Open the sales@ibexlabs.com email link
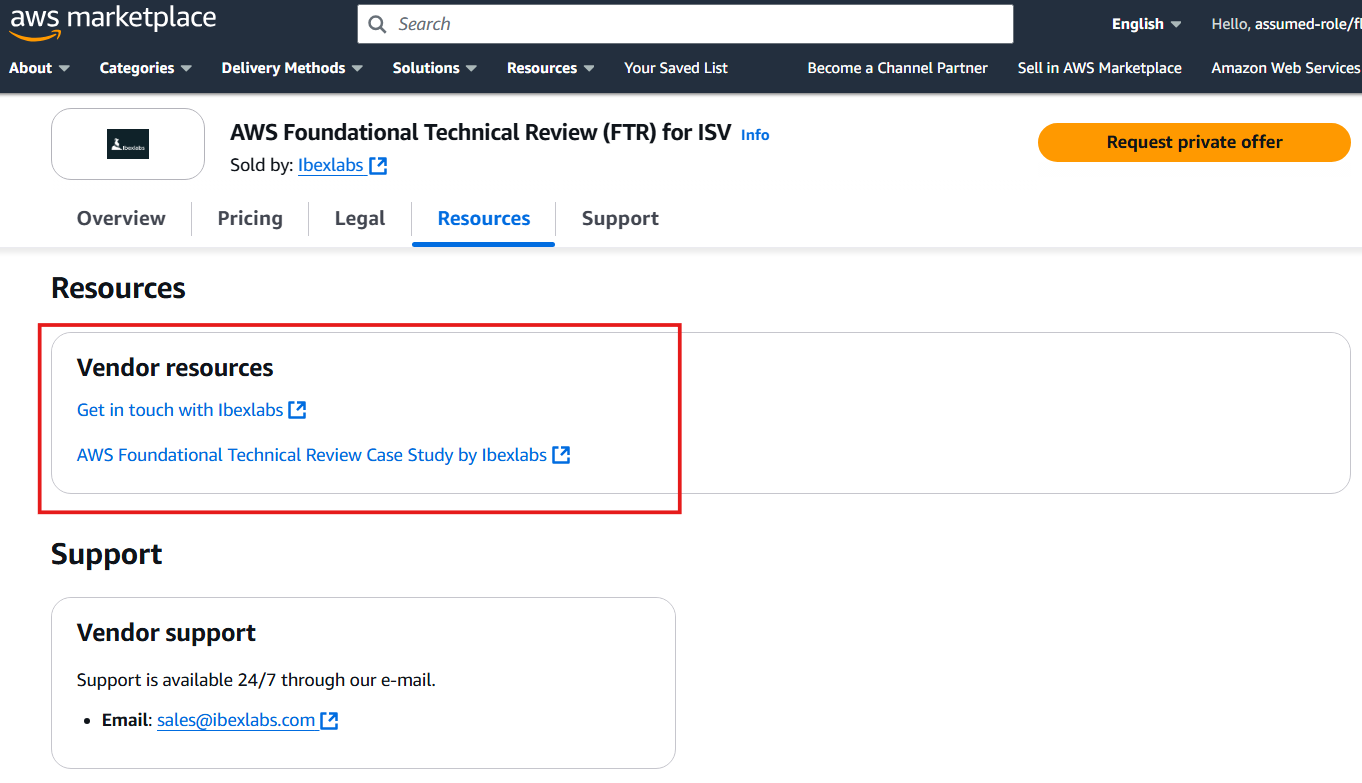The height and width of the screenshot is (783, 1362). (x=236, y=720)
